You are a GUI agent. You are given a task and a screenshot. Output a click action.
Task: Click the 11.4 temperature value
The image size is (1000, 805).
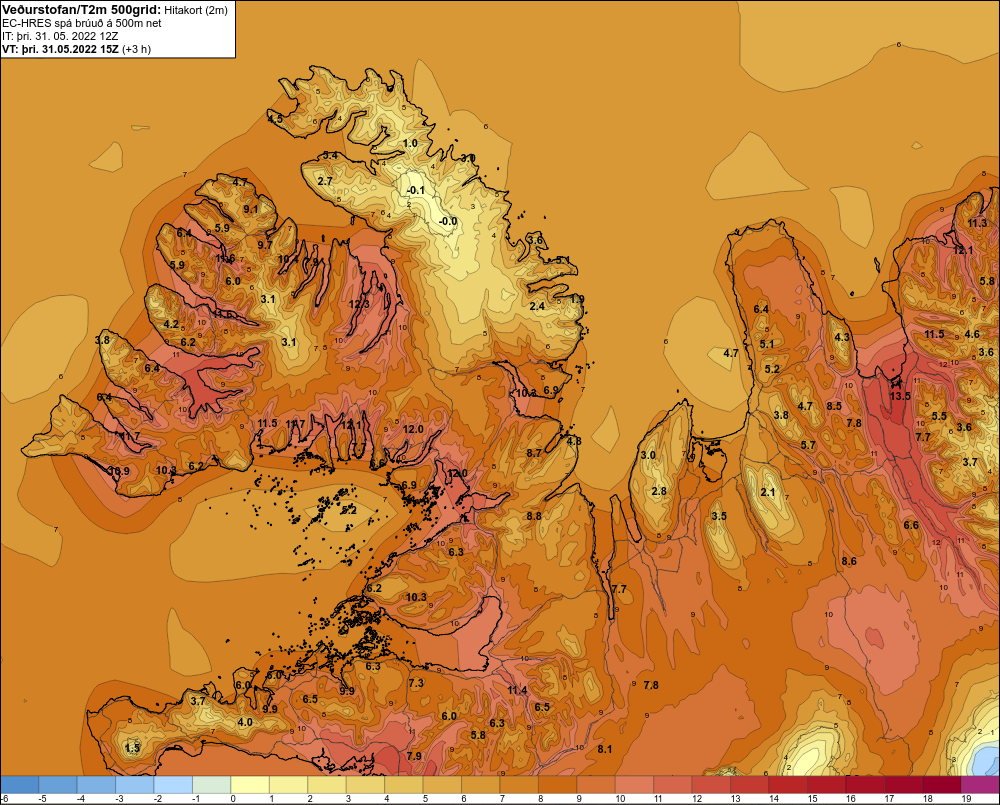517,690
